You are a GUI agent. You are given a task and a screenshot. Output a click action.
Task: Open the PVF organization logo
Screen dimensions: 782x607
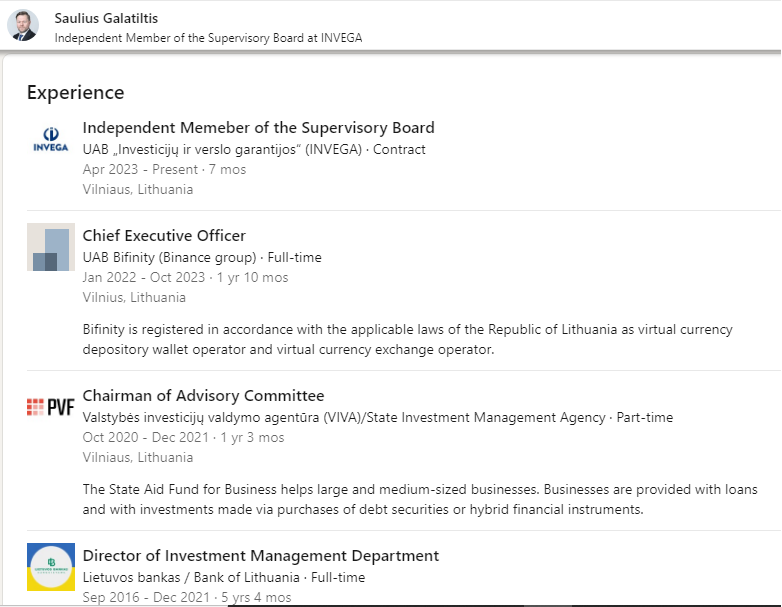[x=51, y=407]
